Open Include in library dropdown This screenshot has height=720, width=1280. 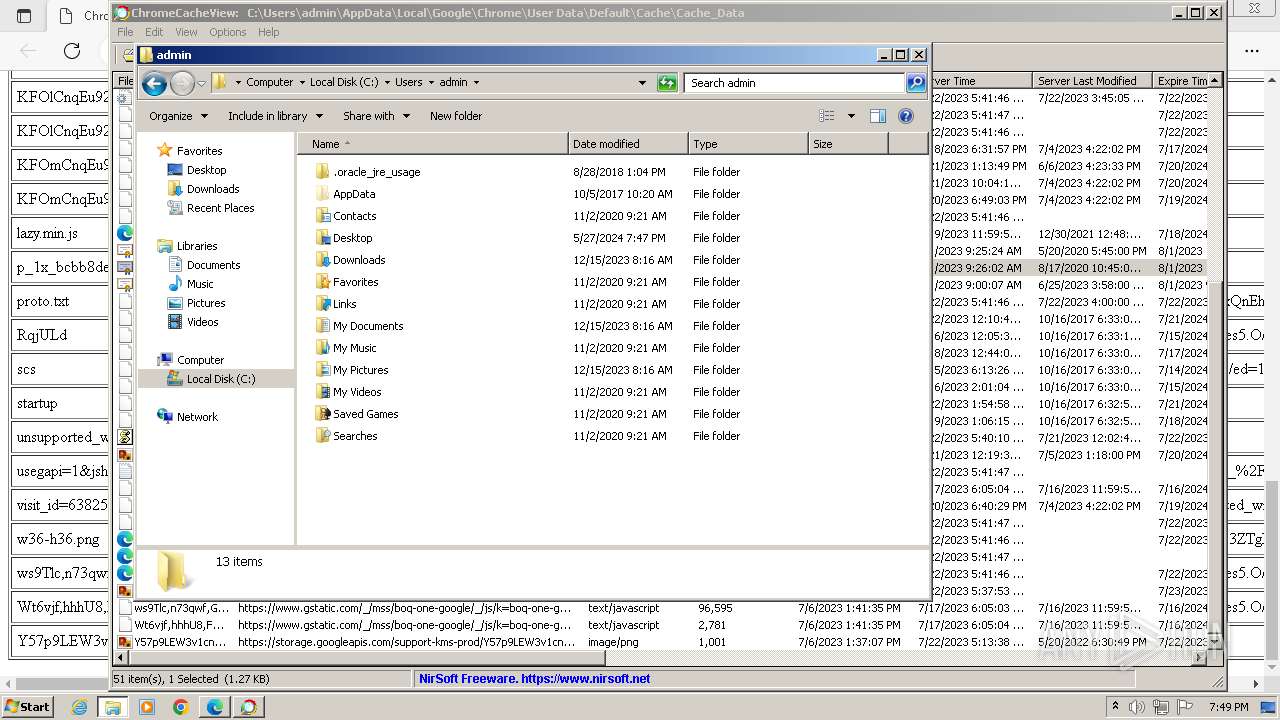click(x=275, y=116)
